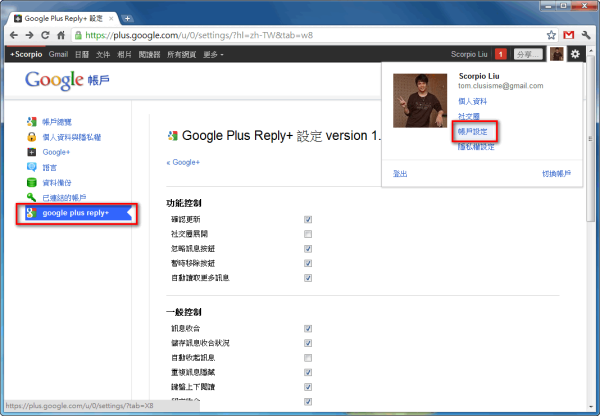Open the Chrome wrench menu

[586, 35]
